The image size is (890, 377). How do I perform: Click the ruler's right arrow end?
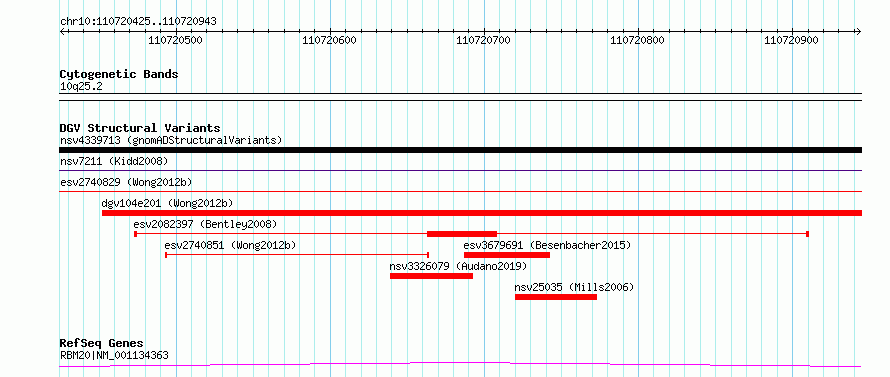point(859,31)
